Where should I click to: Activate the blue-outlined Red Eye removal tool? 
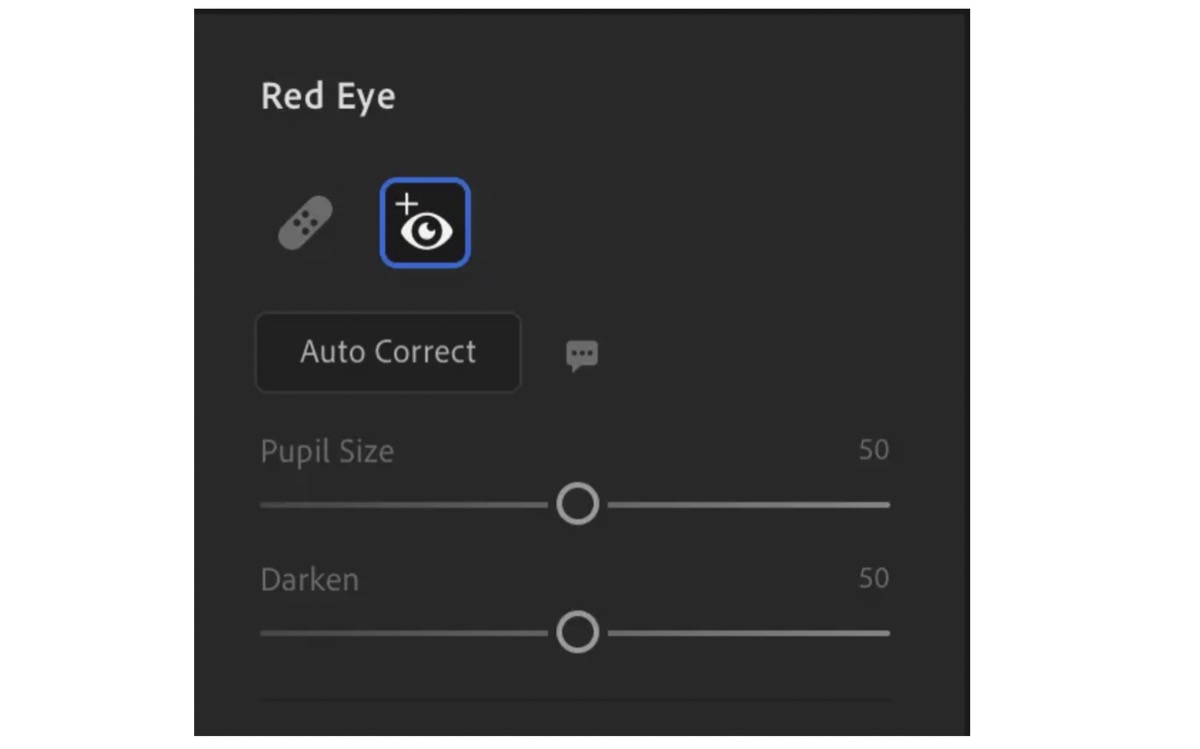point(424,222)
